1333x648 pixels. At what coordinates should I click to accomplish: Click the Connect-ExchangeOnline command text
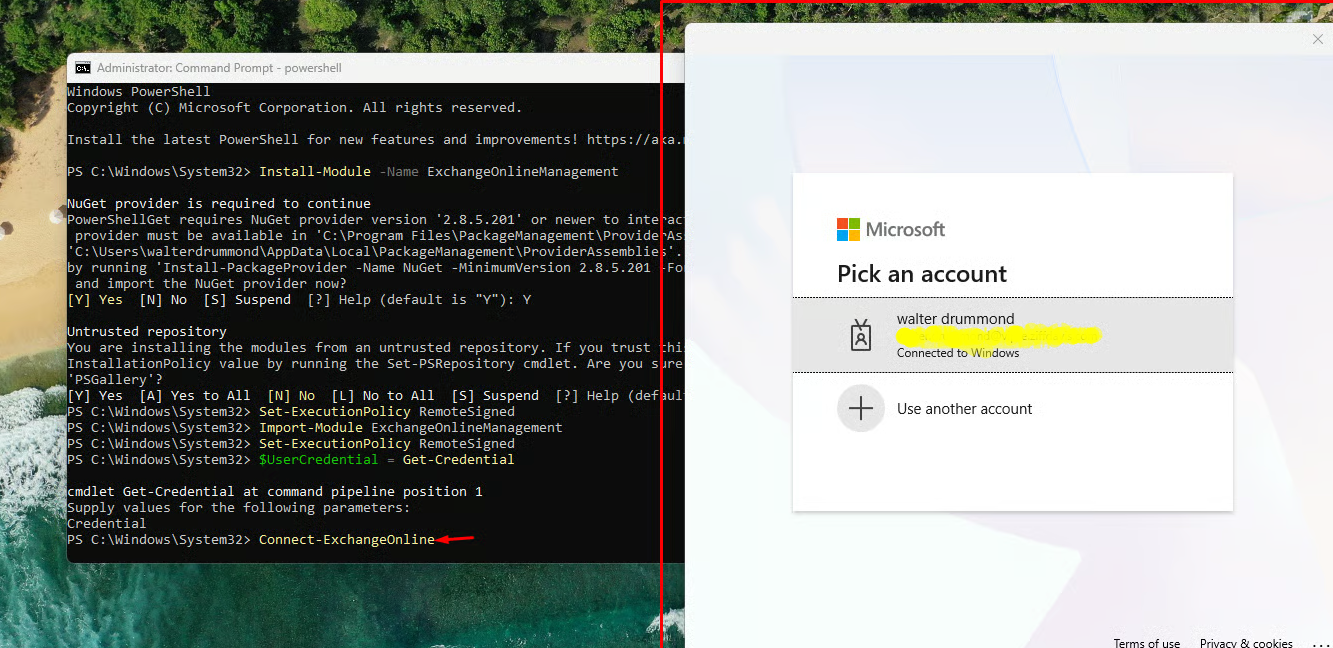pyautogui.click(x=346, y=540)
